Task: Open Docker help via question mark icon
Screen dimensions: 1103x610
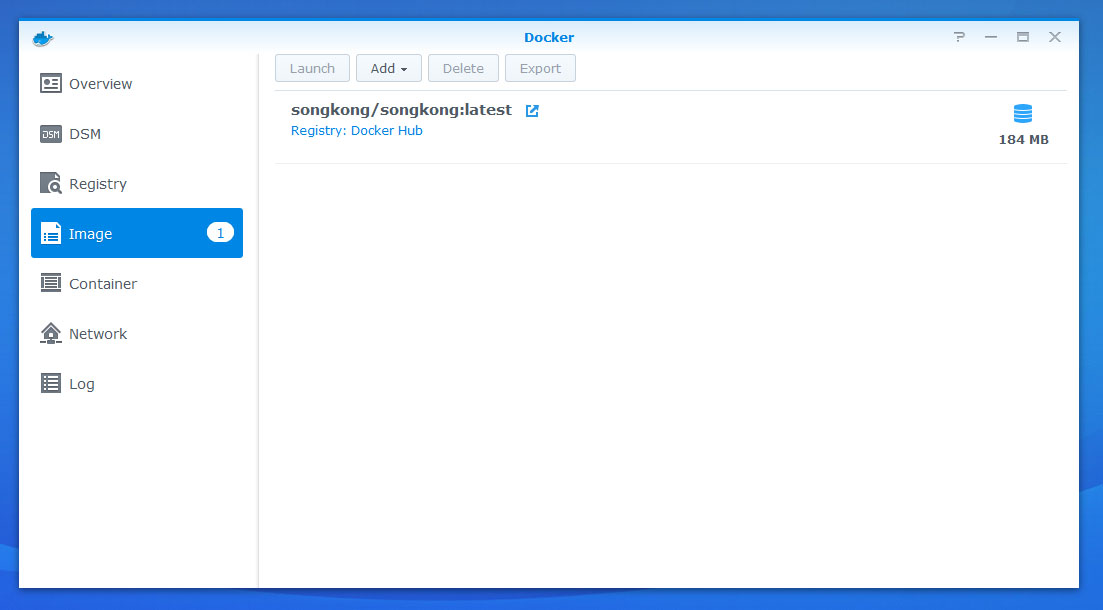Action: tap(959, 37)
